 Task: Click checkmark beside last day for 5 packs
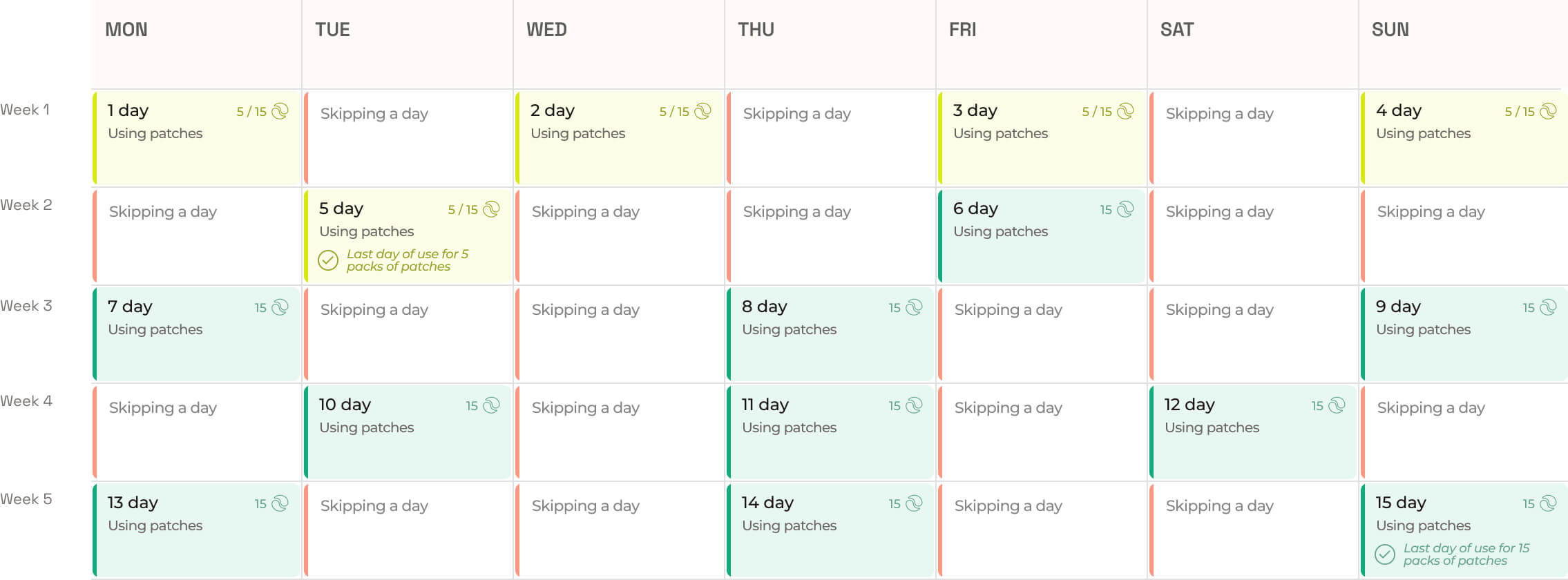click(x=328, y=260)
